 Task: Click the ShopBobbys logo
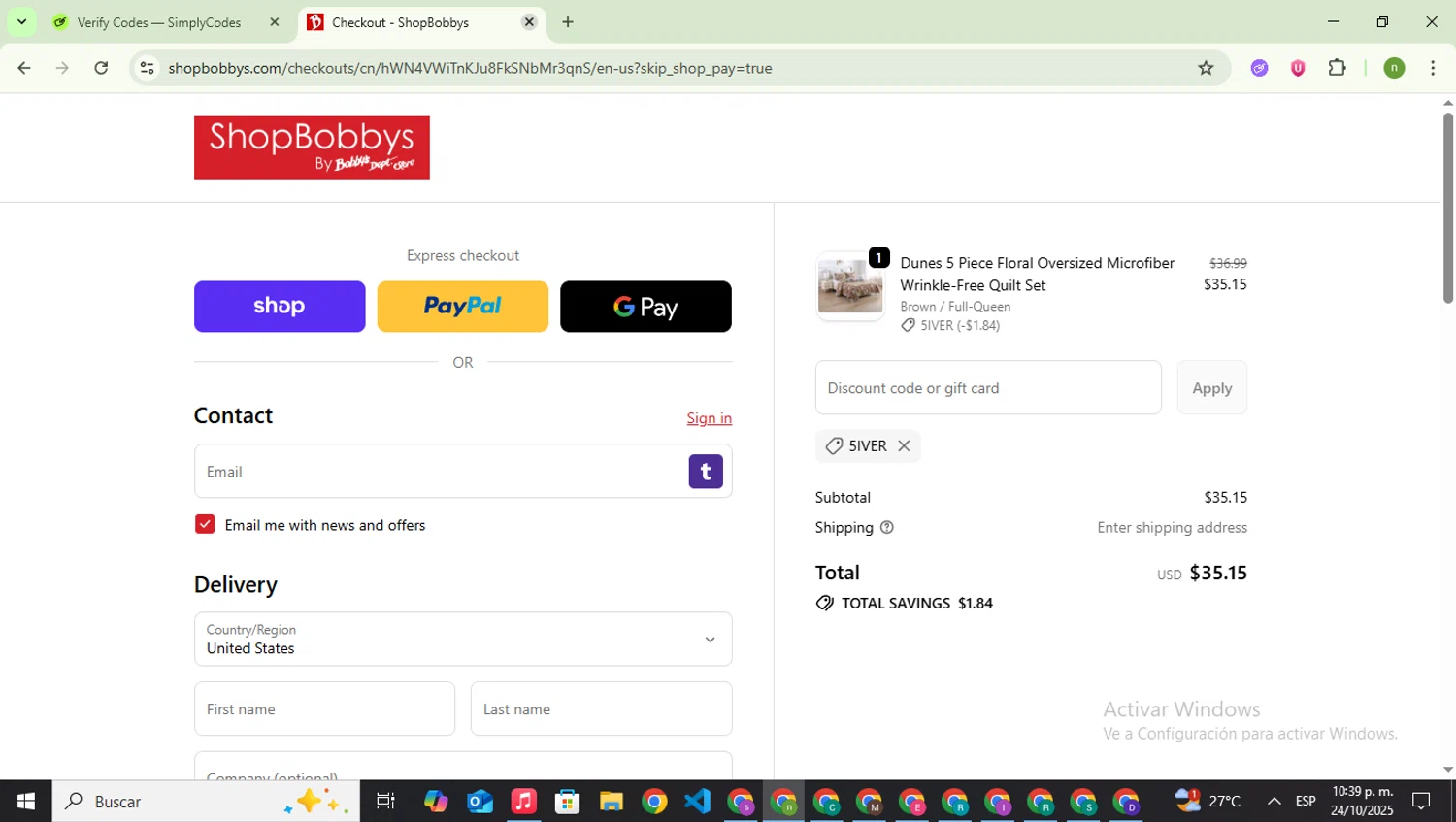click(x=312, y=148)
